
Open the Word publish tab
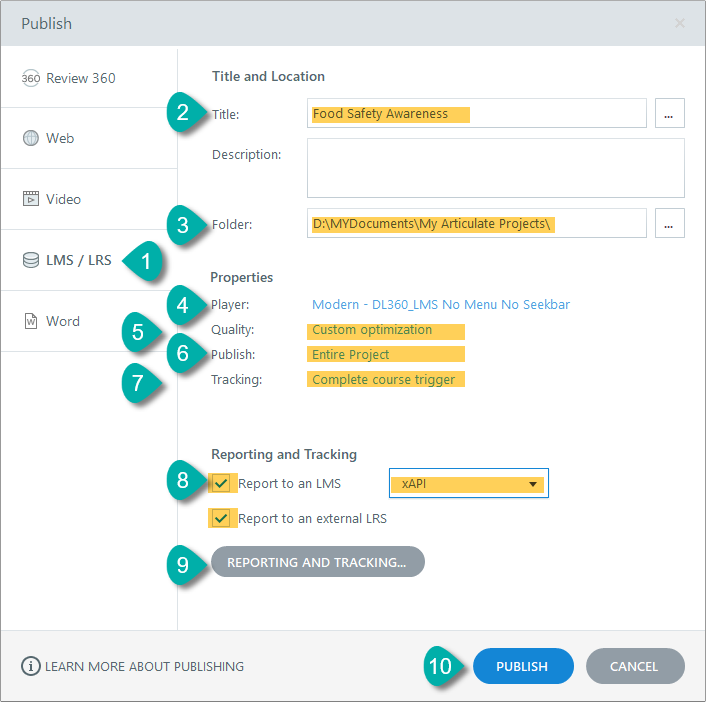click(89, 321)
